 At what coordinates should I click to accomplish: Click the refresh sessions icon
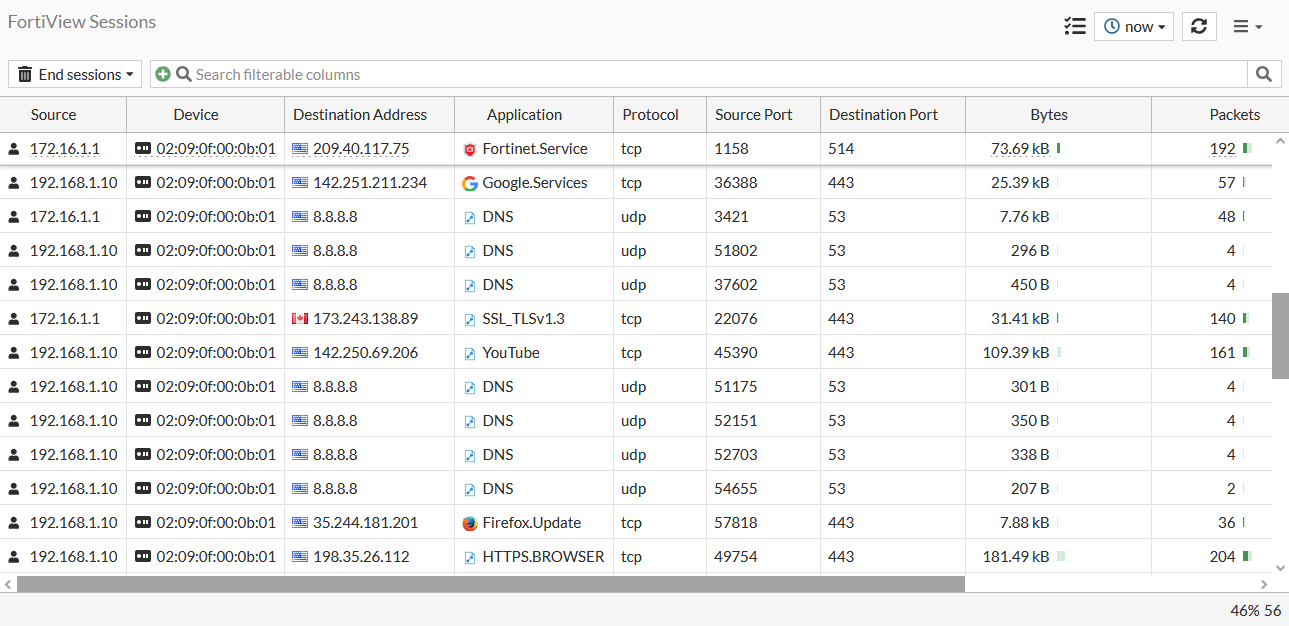click(x=1199, y=26)
